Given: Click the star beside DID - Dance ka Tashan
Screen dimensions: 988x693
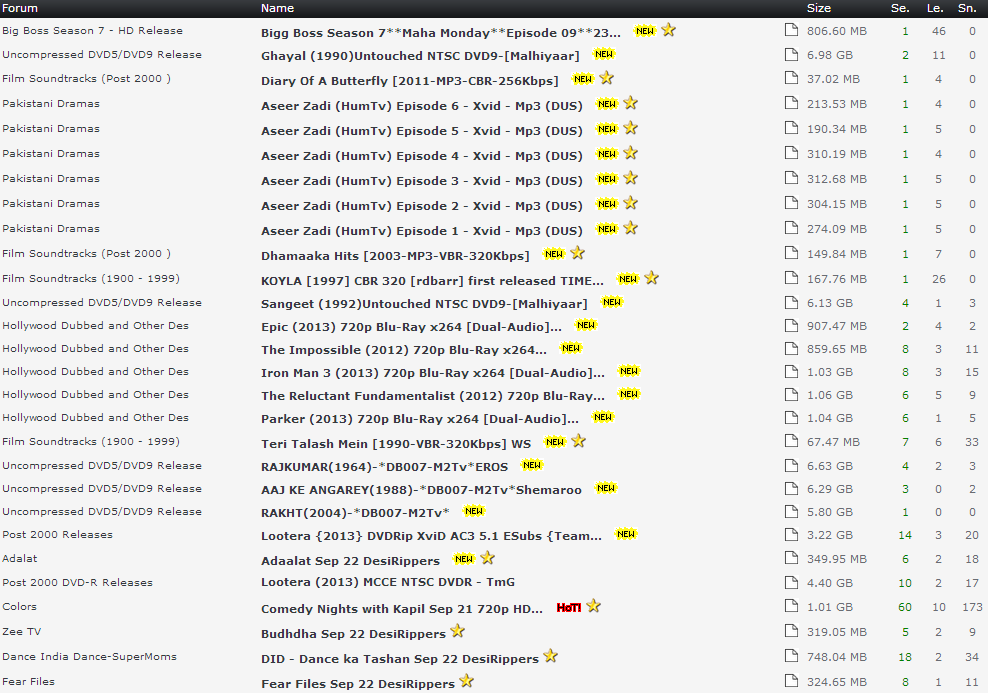Looking at the screenshot, I should (x=551, y=656).
